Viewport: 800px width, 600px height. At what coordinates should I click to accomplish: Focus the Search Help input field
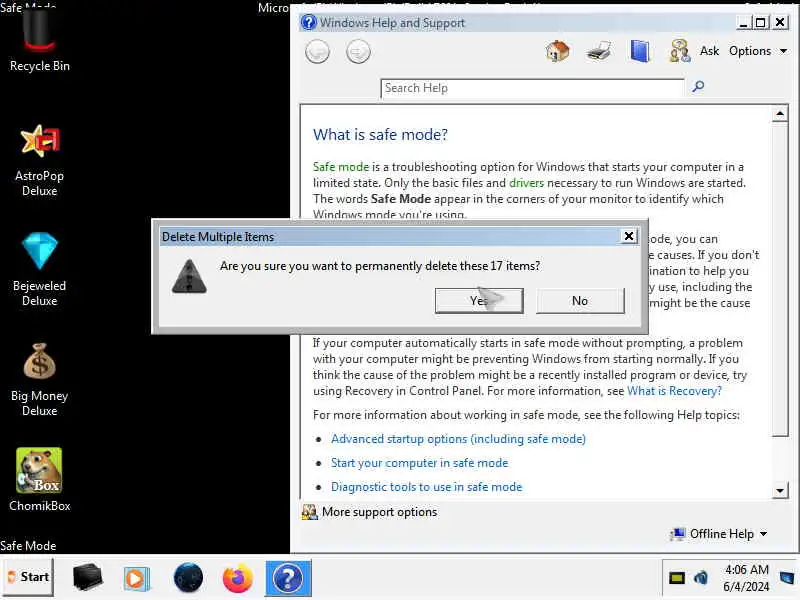[x=532, y=88]
